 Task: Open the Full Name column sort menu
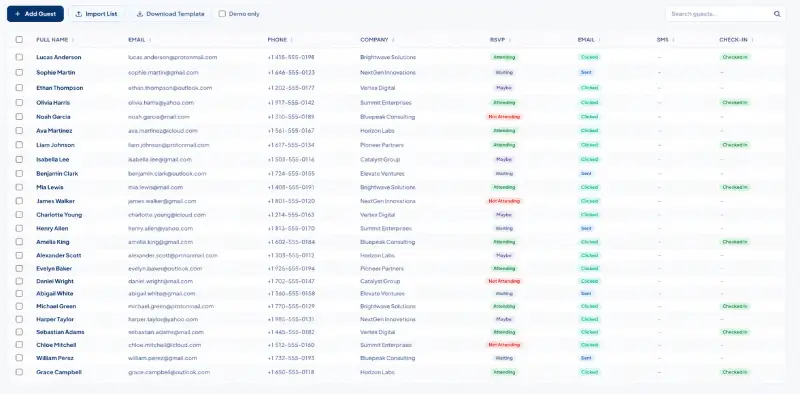click(73, 40)
